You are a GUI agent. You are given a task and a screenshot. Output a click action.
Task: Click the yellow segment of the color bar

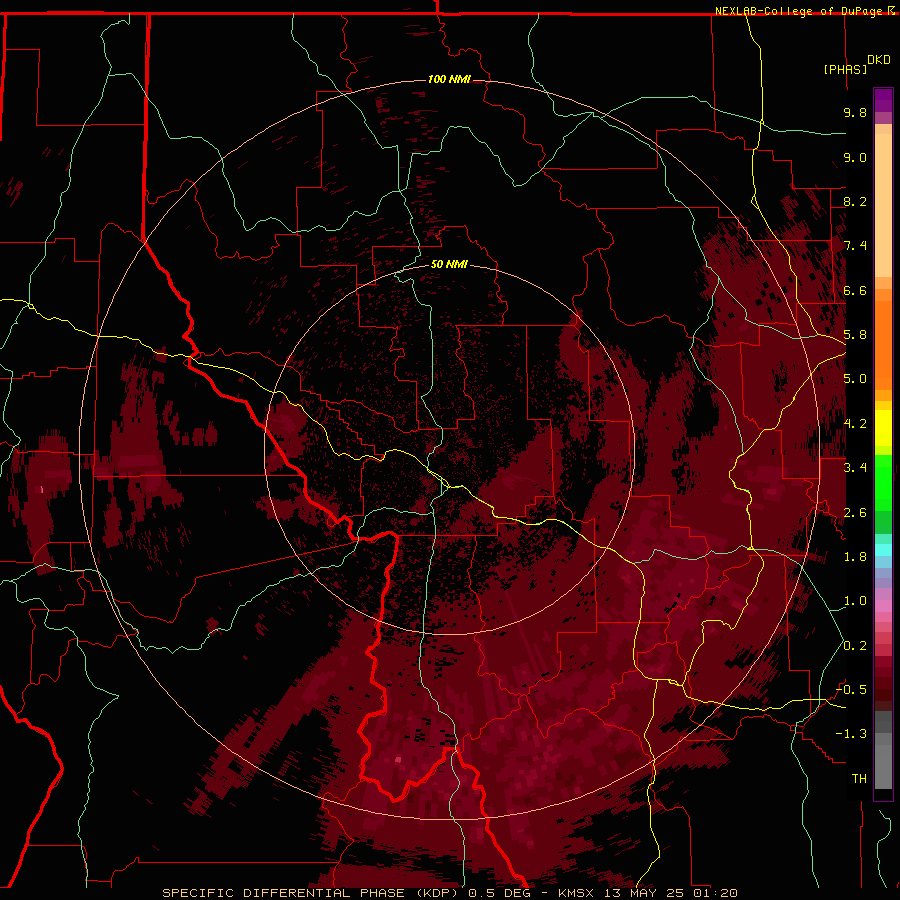[x=883, y=428]
